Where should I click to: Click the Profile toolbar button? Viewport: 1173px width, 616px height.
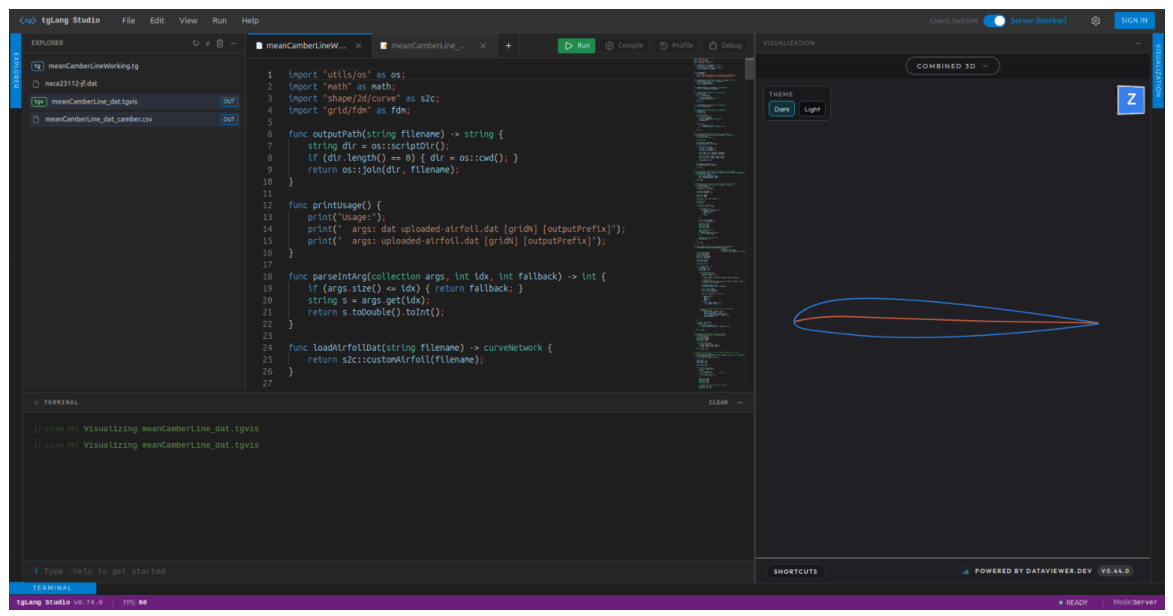click(x=676, y=46)
